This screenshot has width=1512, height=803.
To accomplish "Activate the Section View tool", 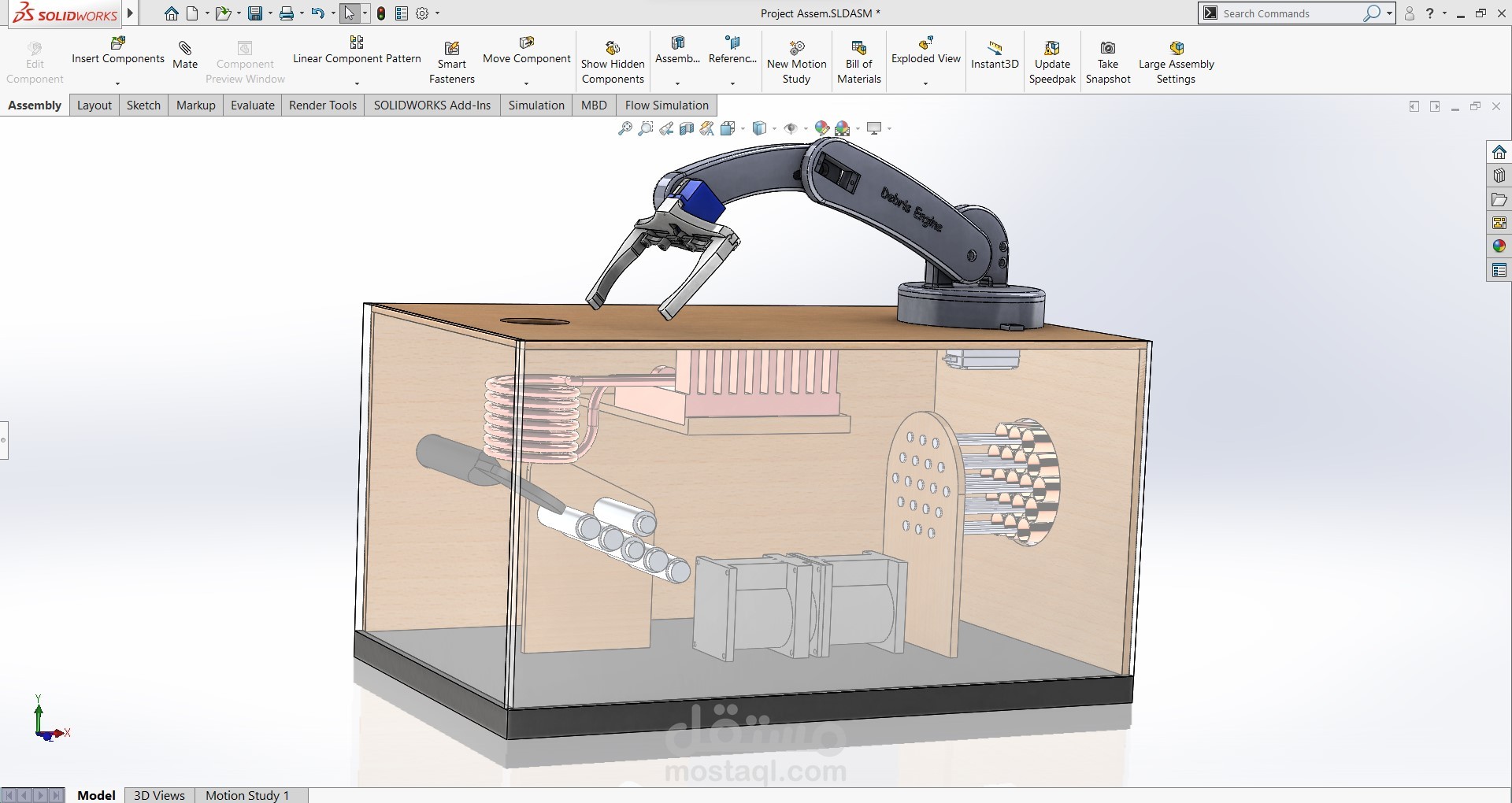I will [x=686, y=128].
